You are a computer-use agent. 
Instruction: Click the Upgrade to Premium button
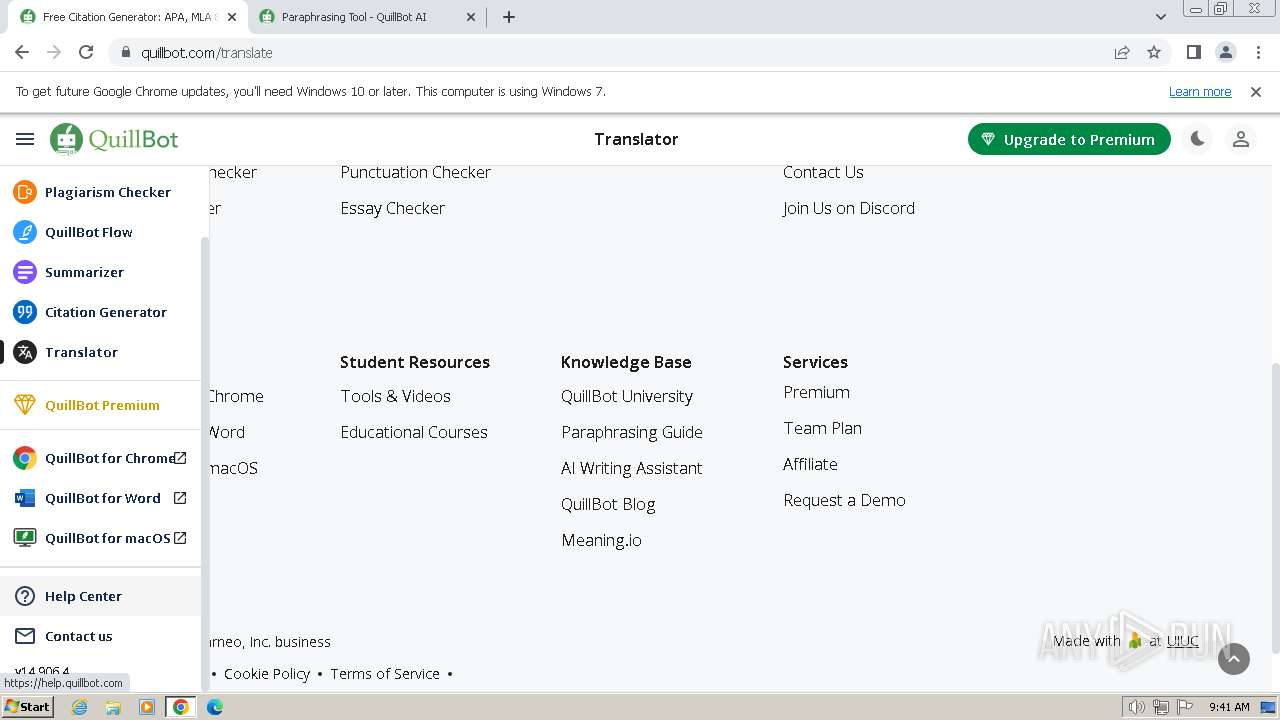pyautogui.click(x=1069, y=139)
